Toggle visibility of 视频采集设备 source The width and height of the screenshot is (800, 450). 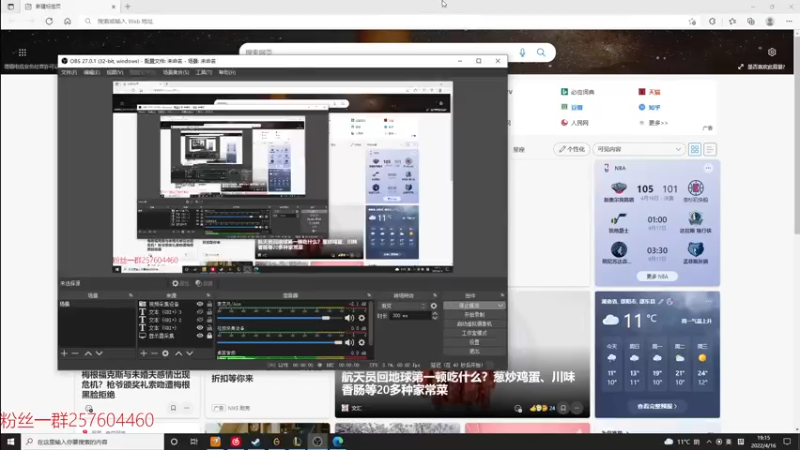(199, 304)
